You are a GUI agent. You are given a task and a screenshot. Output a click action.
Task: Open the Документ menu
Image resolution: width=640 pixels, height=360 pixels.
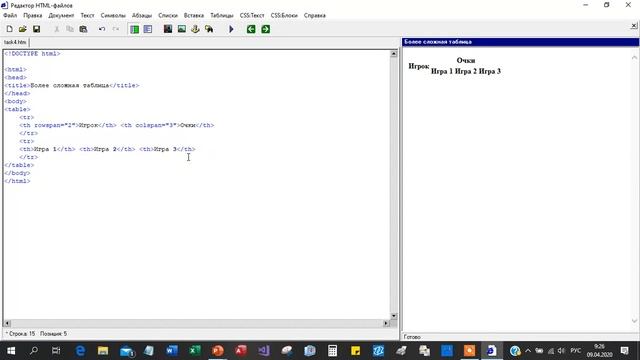61,15
